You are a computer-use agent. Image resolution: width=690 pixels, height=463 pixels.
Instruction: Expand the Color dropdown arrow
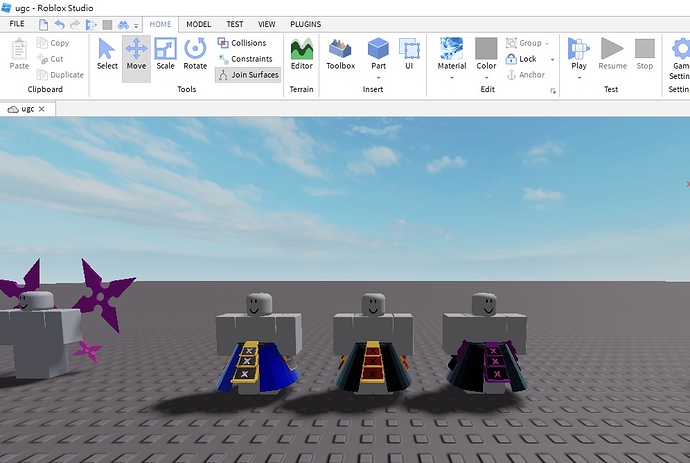coord(486,78)
